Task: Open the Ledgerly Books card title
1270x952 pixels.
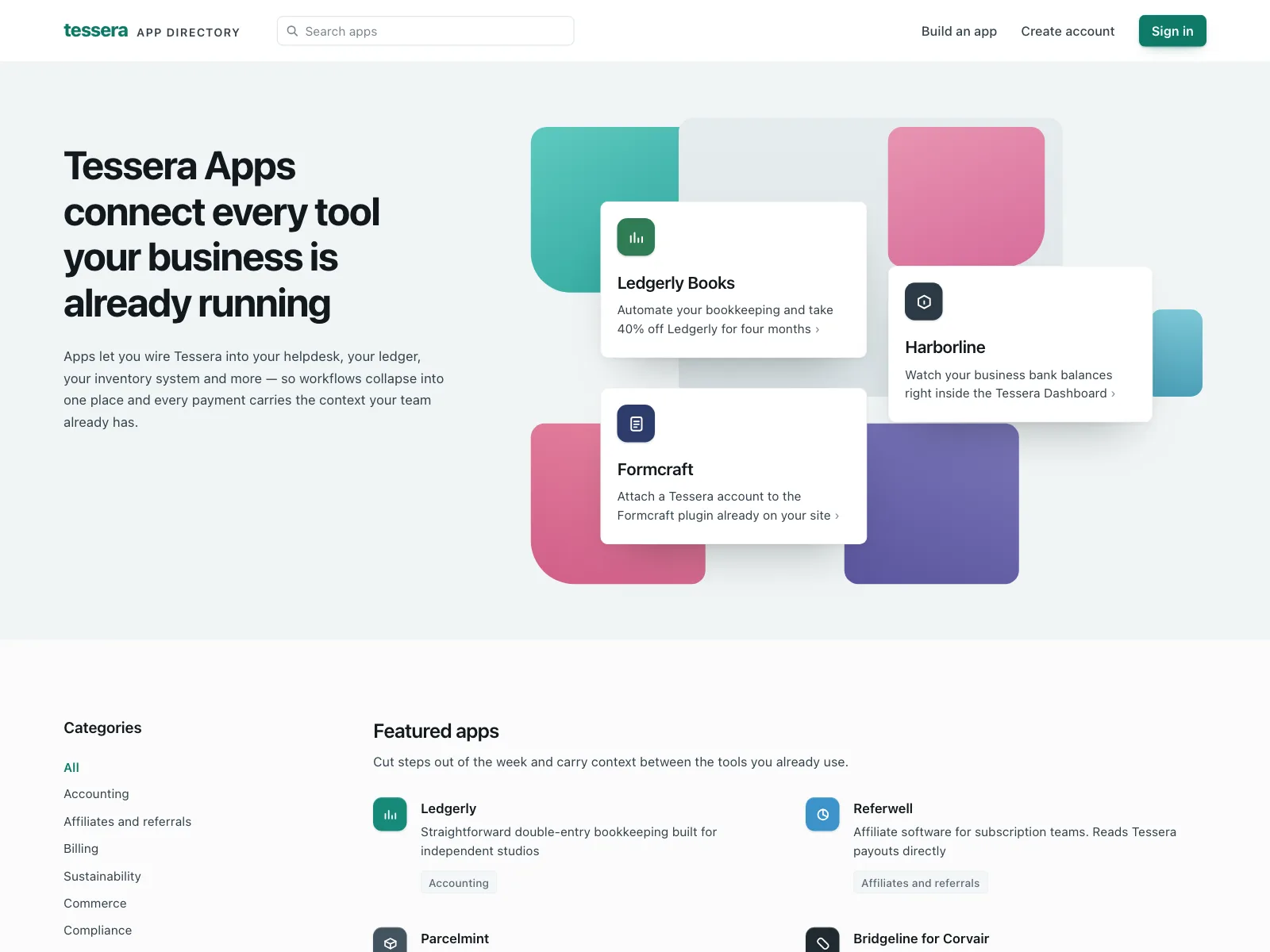Action: tap(675, 283)
